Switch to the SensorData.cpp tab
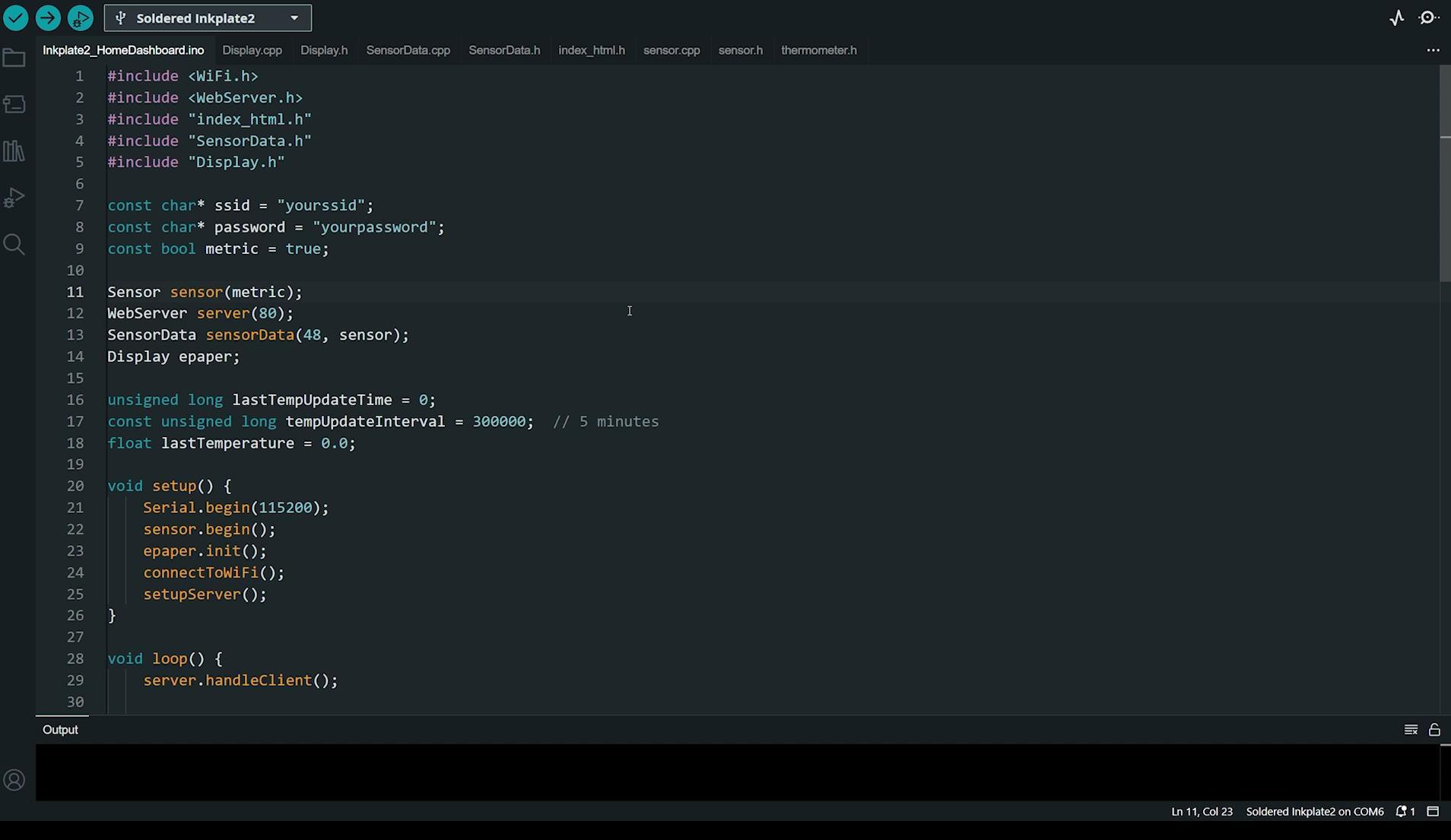Viewport: 1451px width, 840px height. coord(408,50)
